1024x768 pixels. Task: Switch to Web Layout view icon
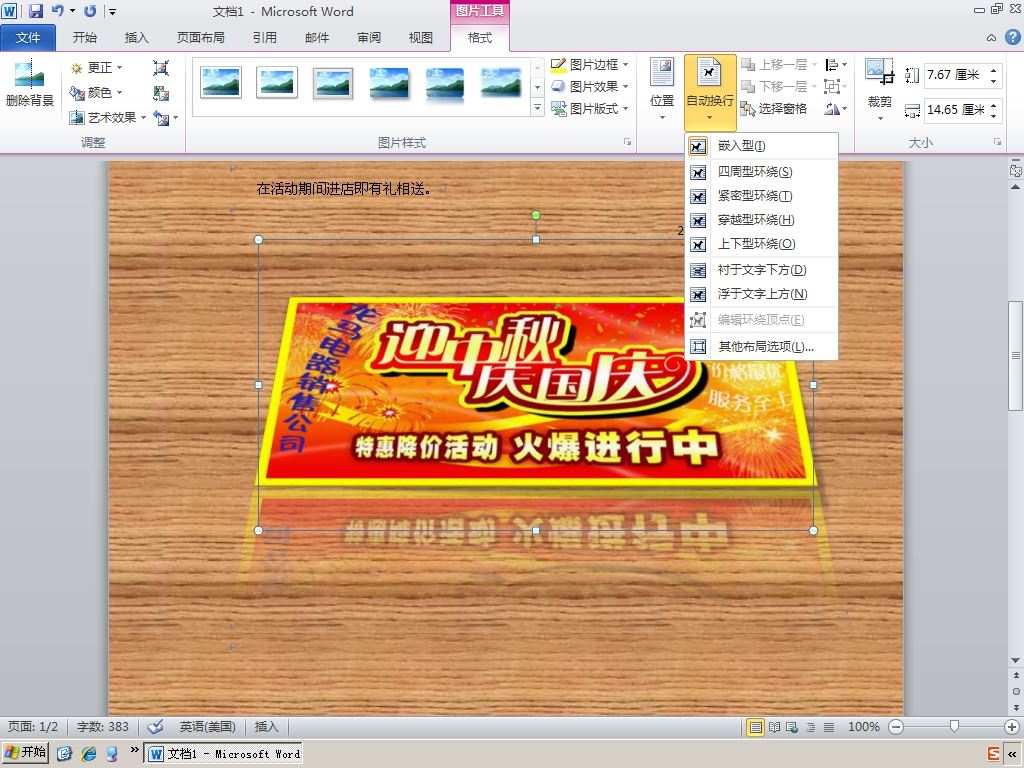(792, 727)
